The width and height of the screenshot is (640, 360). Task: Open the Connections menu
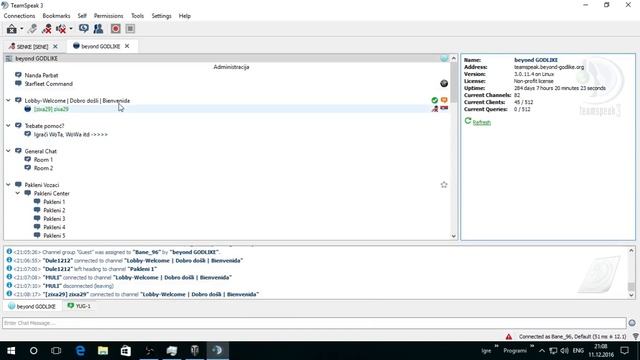point(19,16)
